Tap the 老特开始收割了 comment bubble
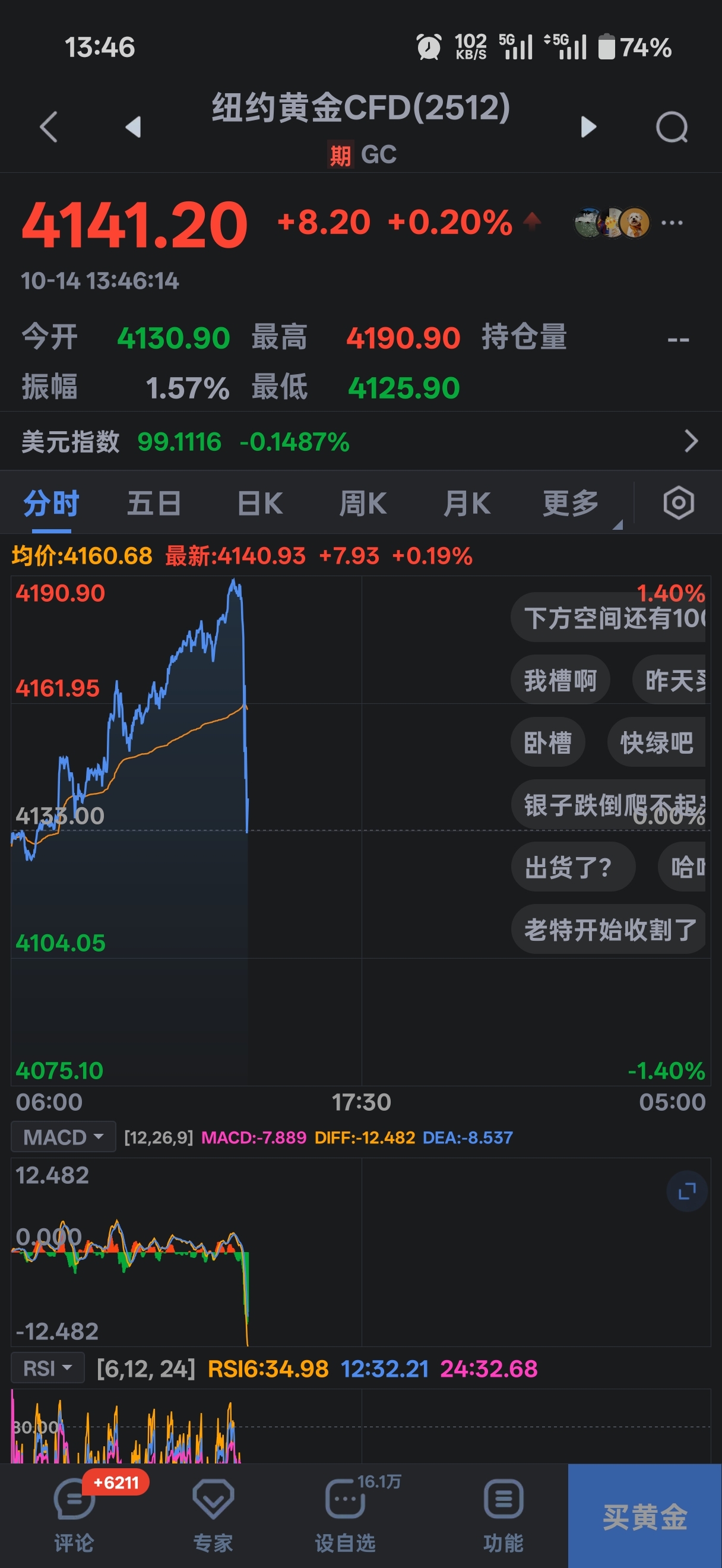Screen dimensions: 722x1568 [x=608, y=930]
